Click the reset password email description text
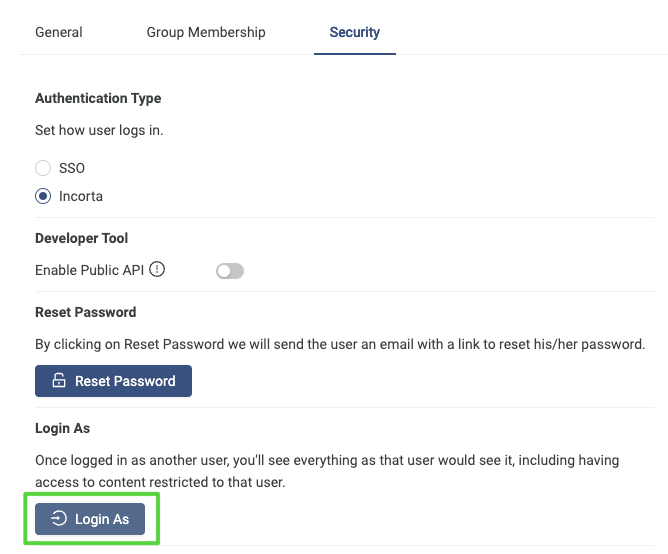 click(x=340, y=344)
